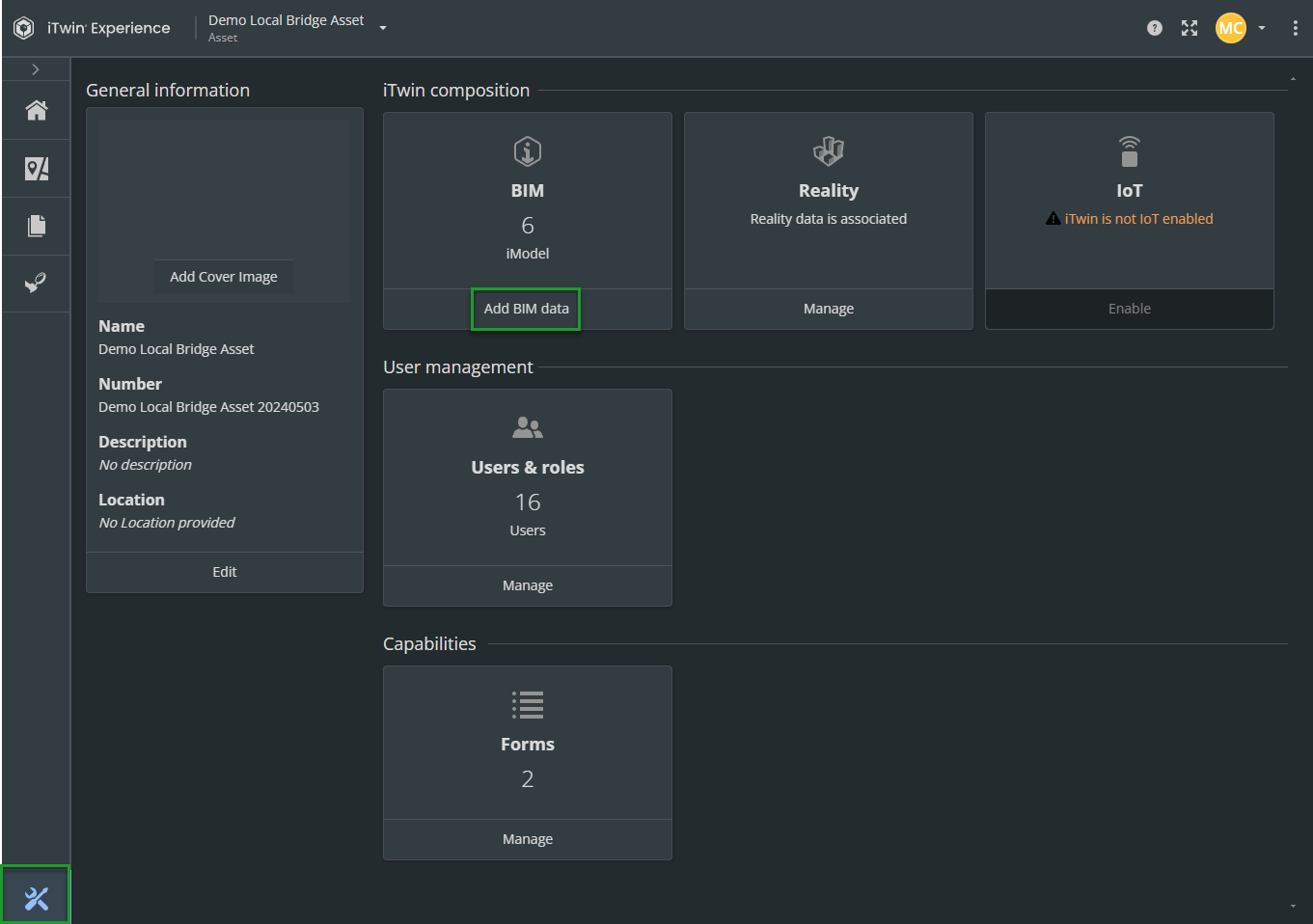The height and width of the screenshot is (924, 1313).
Task: Click the help question mark icon
Action: point(1154,28)
